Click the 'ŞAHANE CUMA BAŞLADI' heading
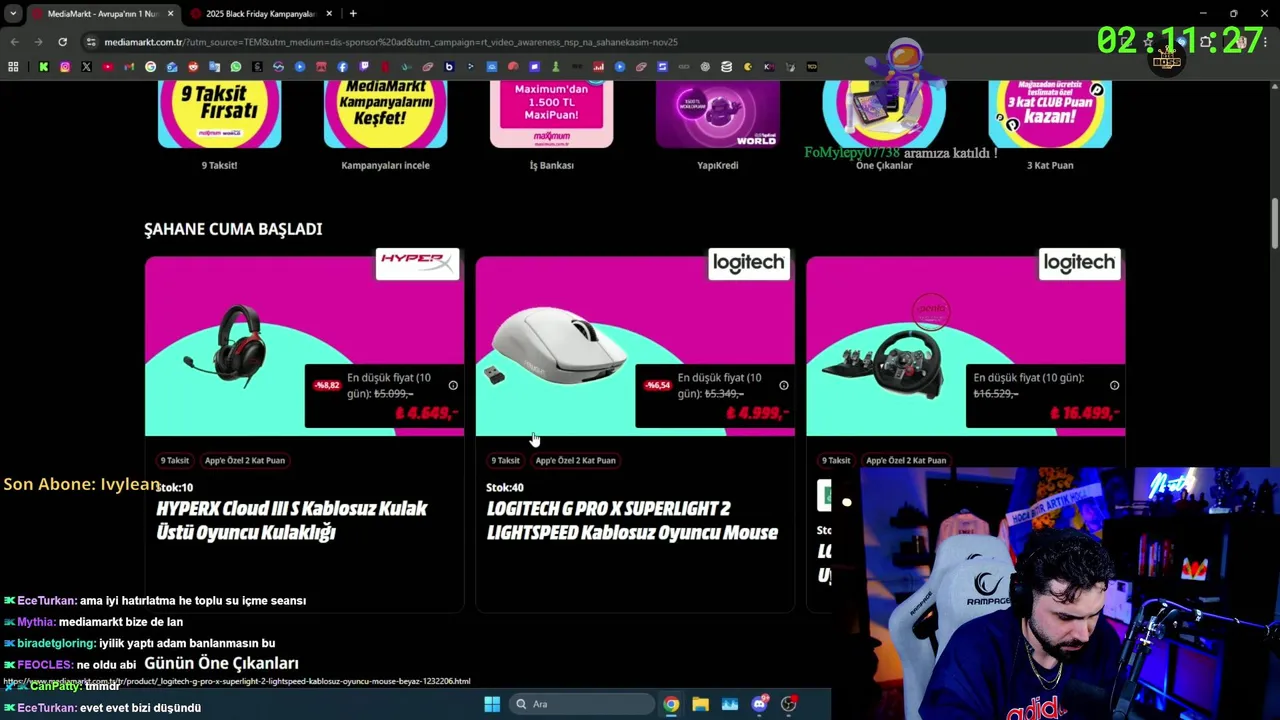Image resolution: width=1280 pixels, height=720 pixels. (x=233, y=229)
